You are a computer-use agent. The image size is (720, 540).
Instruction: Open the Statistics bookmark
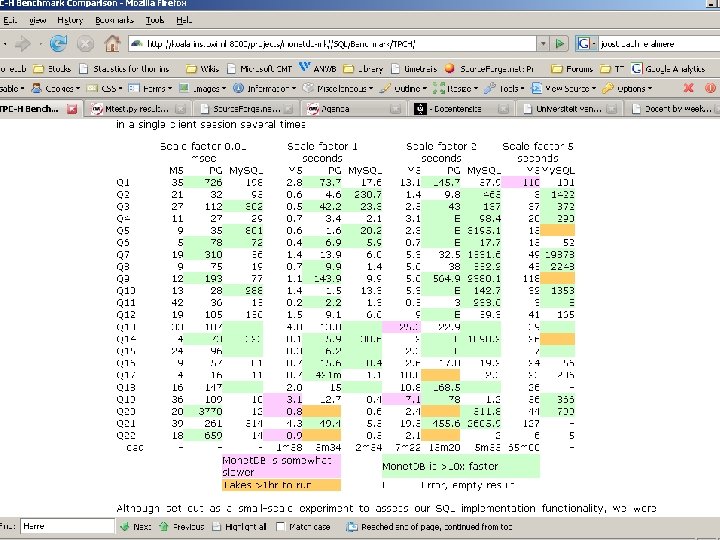tap(124, 69)
